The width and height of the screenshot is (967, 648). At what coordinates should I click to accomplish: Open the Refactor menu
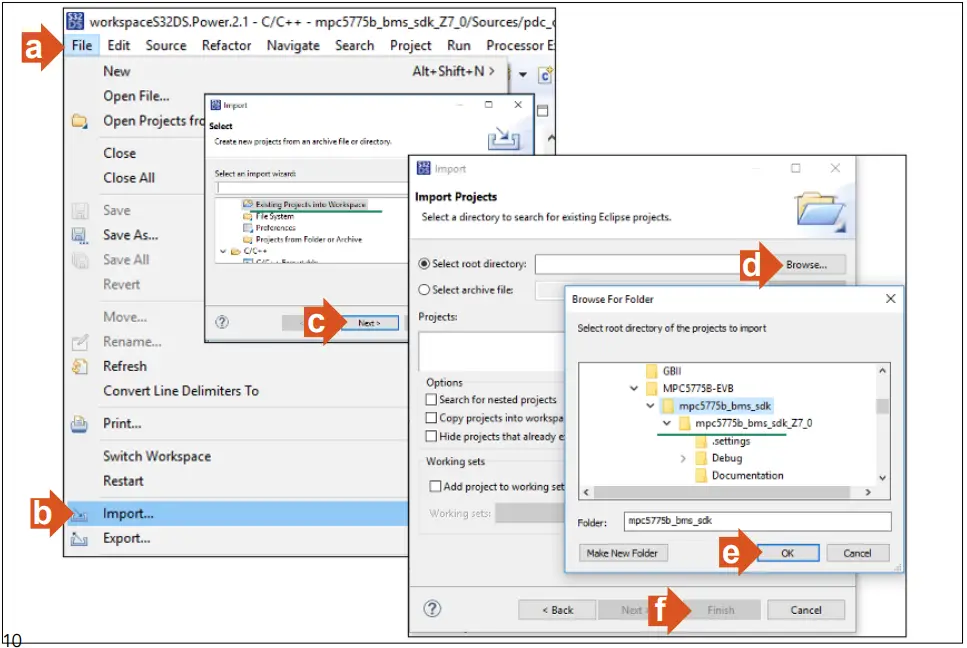226,45
